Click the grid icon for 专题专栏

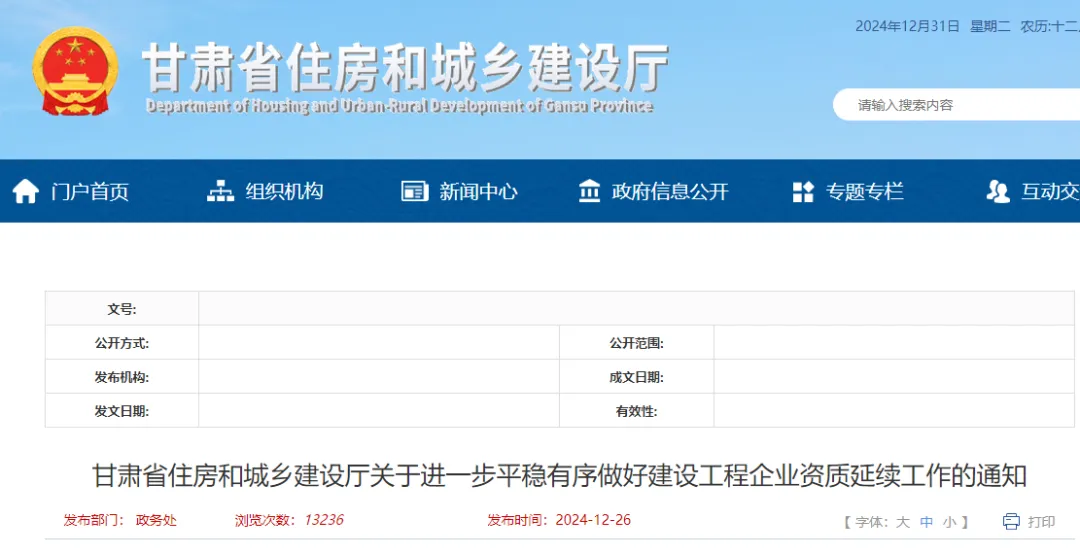point(803,191)
